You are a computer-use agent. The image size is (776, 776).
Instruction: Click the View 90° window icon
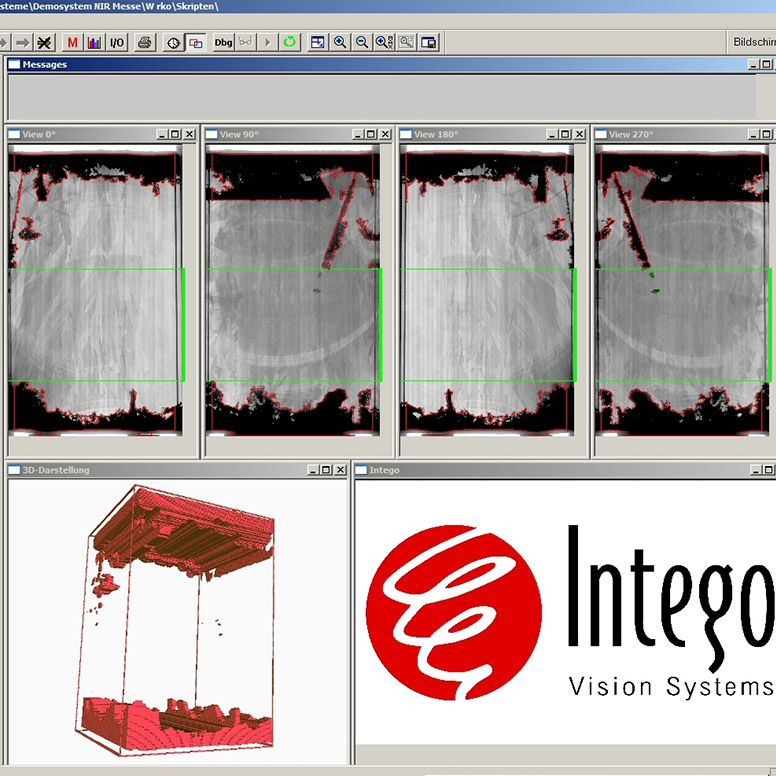[x=211, y=134]
